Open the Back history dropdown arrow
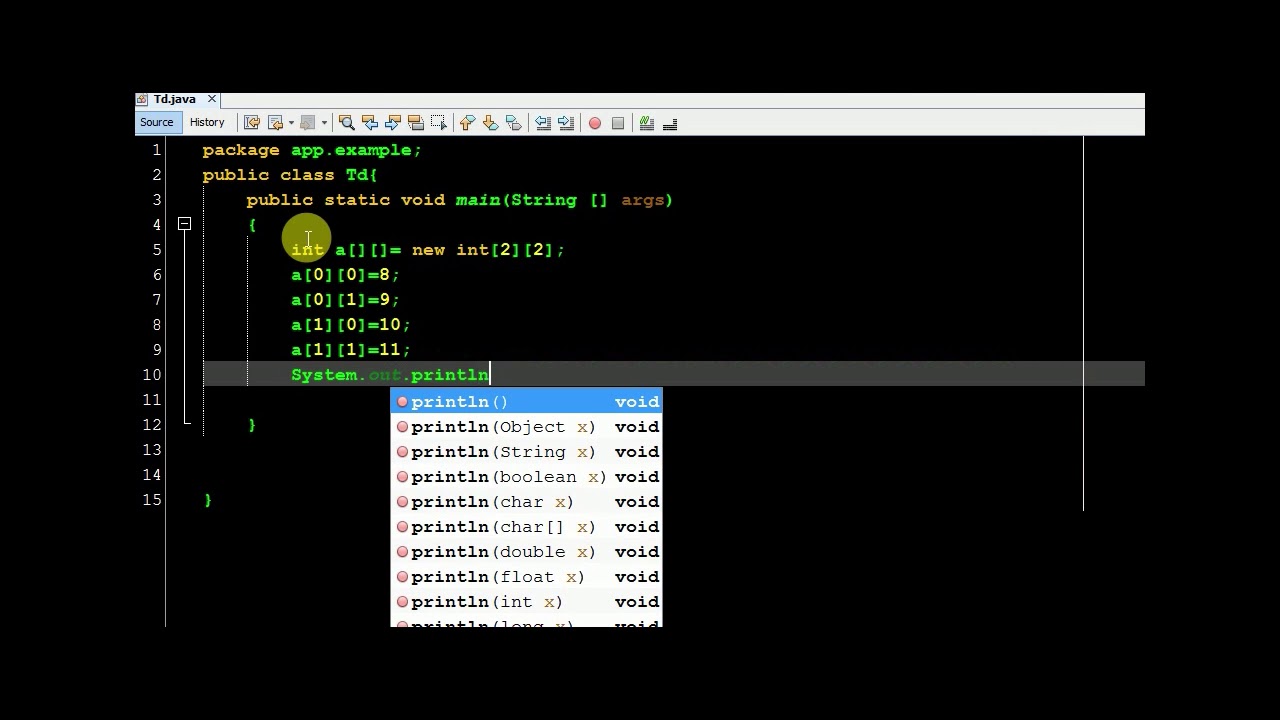1280x720 pixels. point(291,123)
